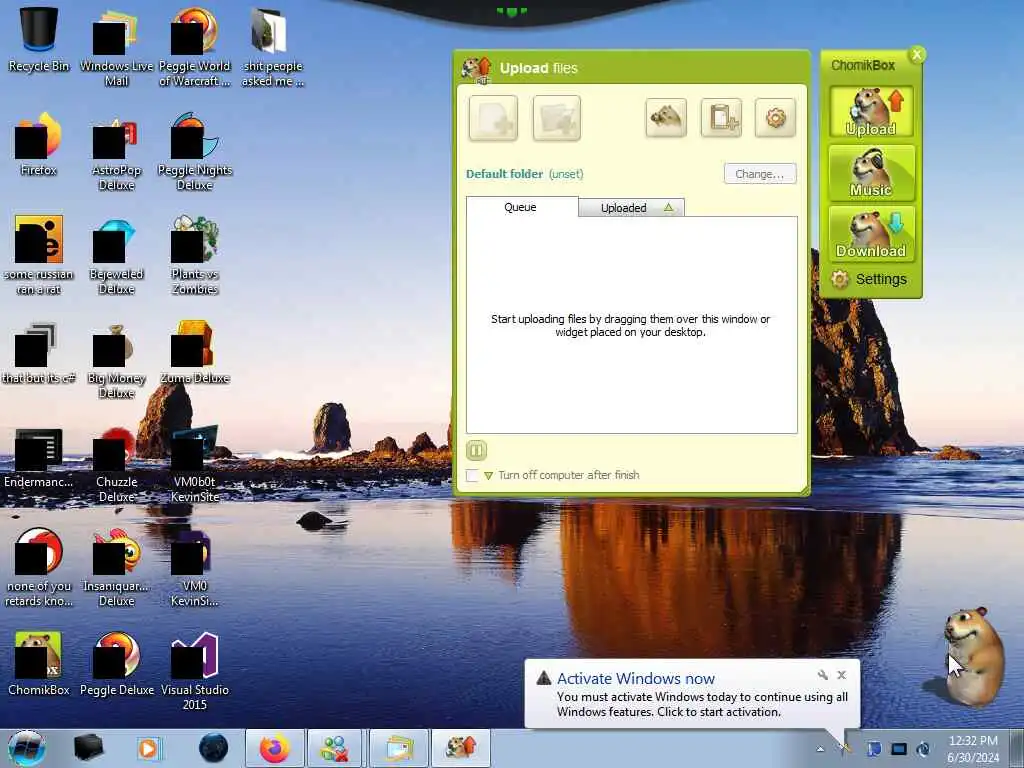Click Firefox in the taskbar

[274, 748]
